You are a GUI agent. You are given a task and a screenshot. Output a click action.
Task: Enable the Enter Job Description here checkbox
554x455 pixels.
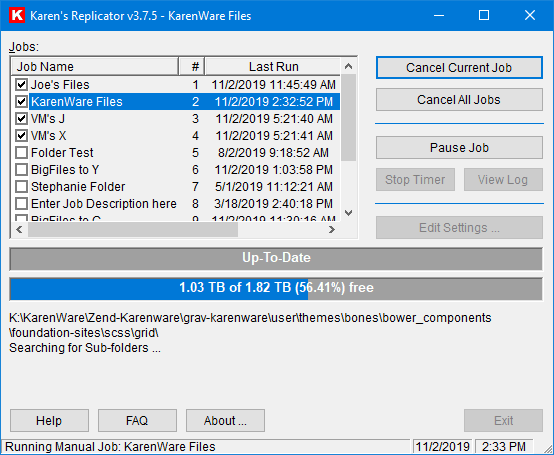[22, 203]
